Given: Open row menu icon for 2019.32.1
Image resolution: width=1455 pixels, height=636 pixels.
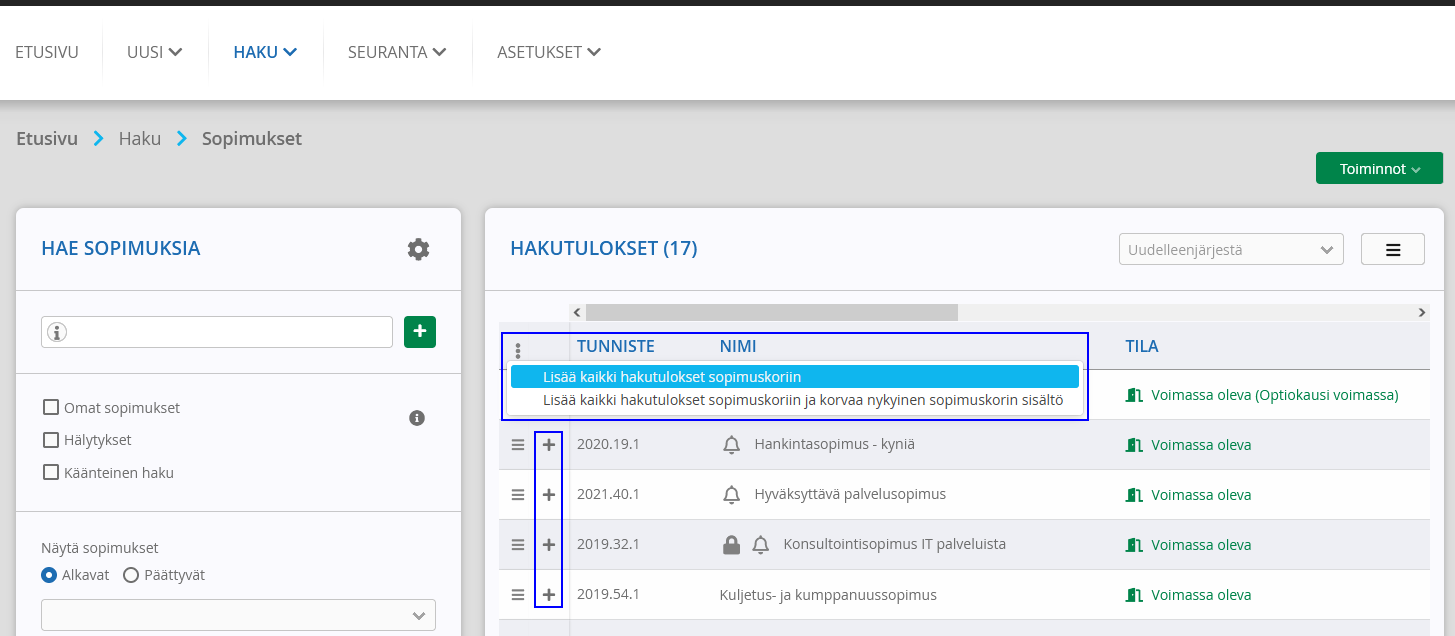Looking at the screenshot, I should (x=518, y=545).
